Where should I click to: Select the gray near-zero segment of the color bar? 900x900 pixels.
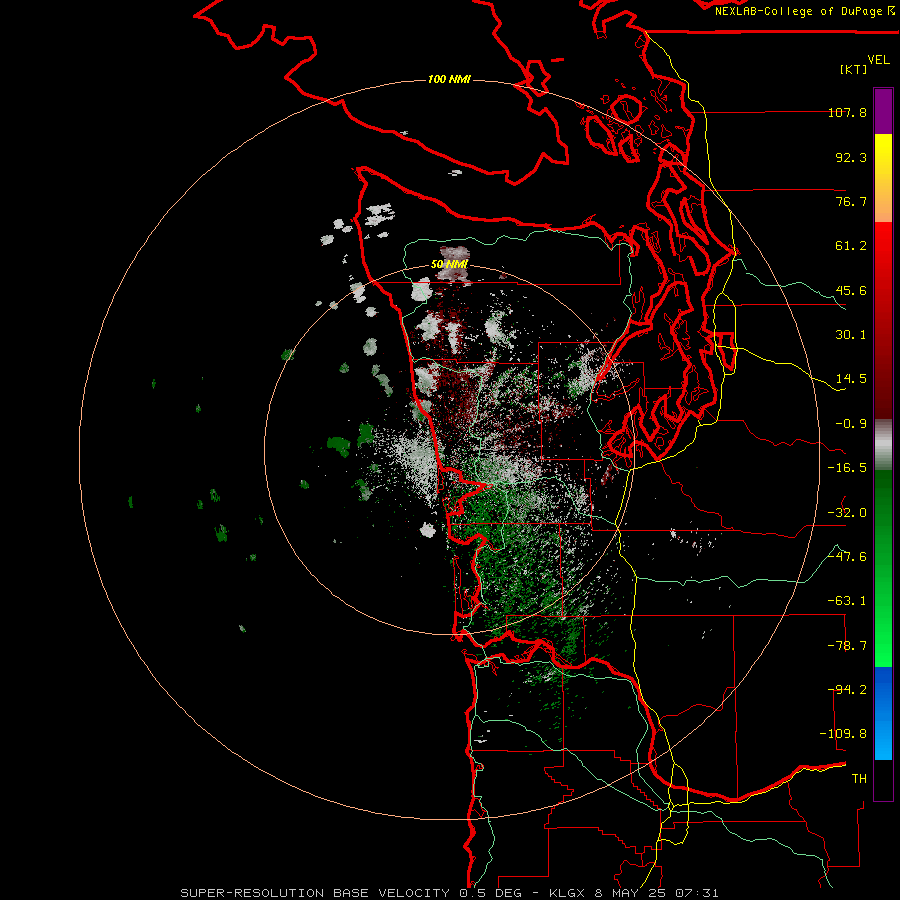point(883,445)
